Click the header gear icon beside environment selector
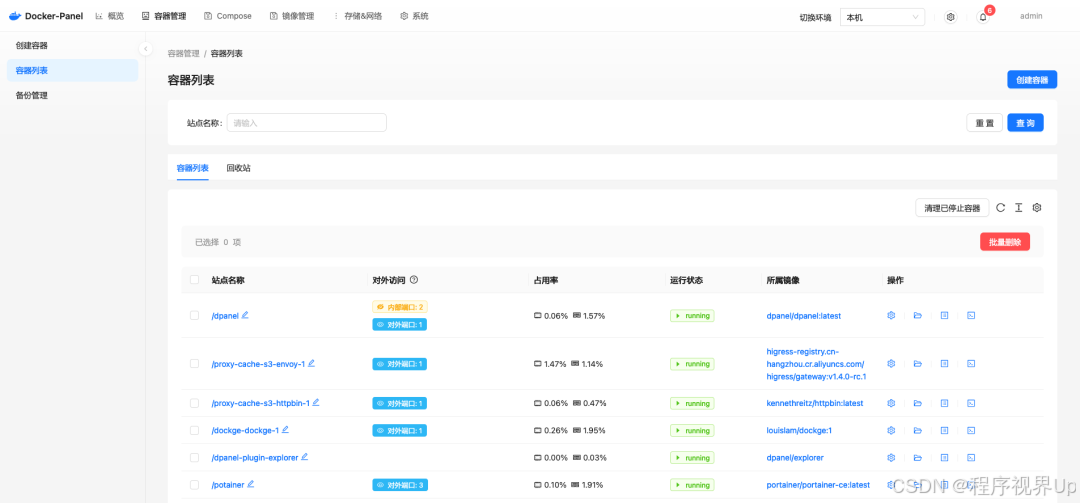The height and width of the screenshot is (503, 1080). tap(951, 17)
